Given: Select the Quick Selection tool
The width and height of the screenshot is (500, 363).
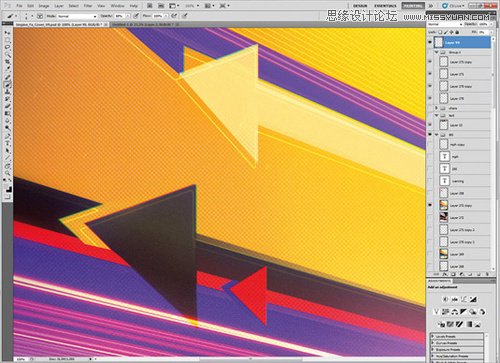Looking at the screenshot, I should point(8,55).
